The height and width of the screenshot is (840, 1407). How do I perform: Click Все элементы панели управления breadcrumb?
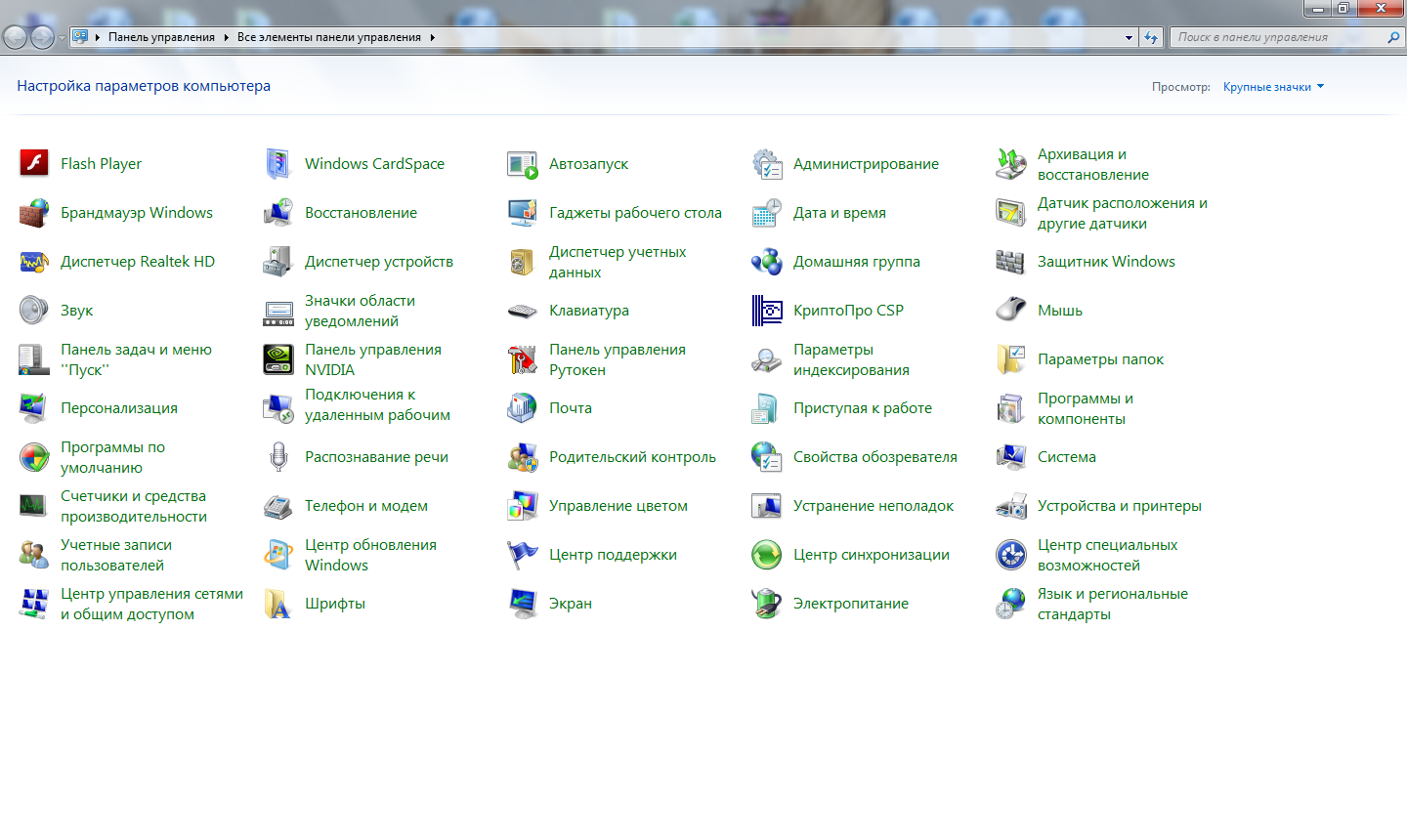coord(329,37)
